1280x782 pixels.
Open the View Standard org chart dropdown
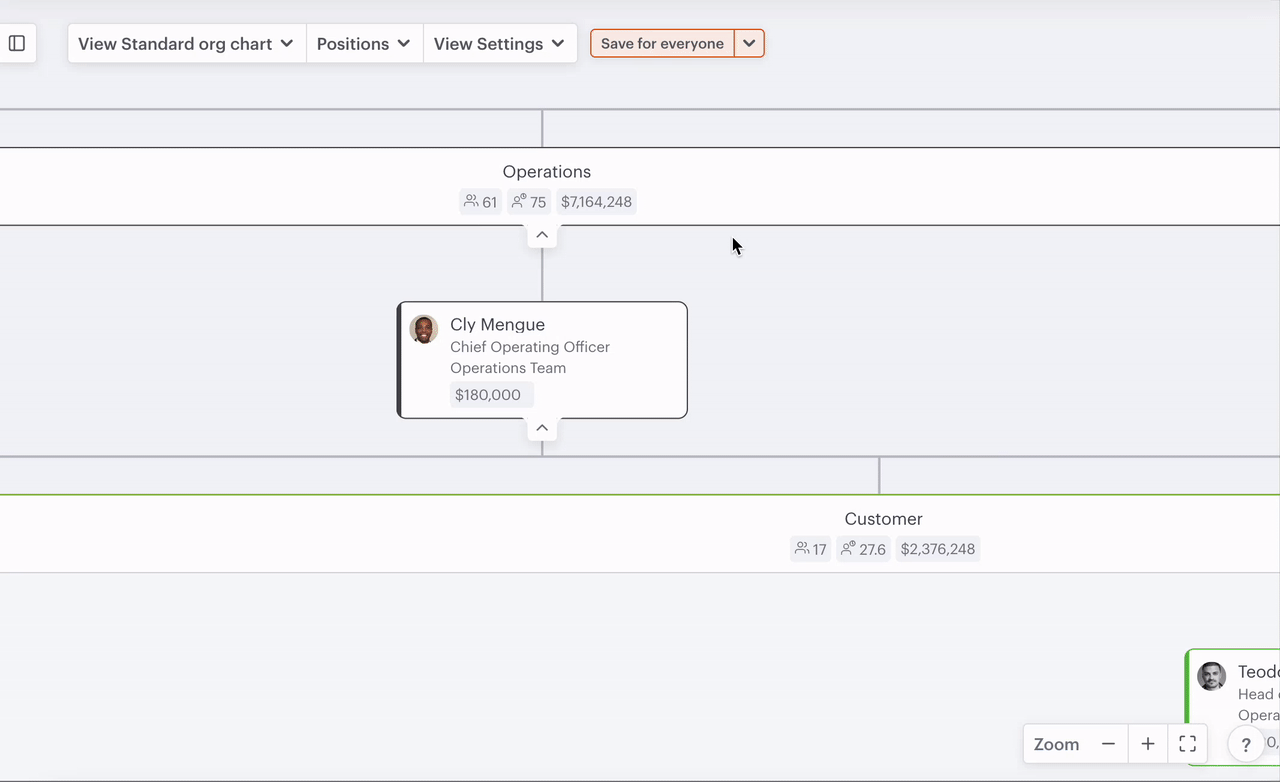[186, 44]
